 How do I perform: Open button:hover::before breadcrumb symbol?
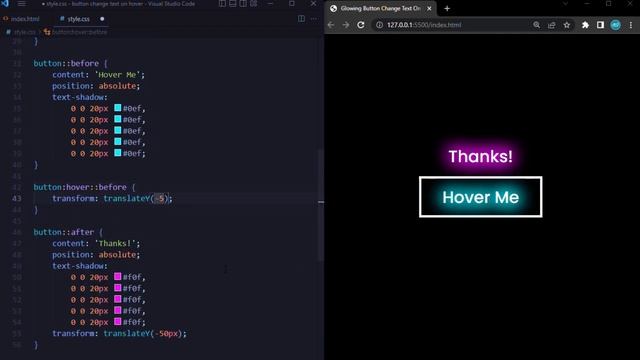click(x=80, y=32)
